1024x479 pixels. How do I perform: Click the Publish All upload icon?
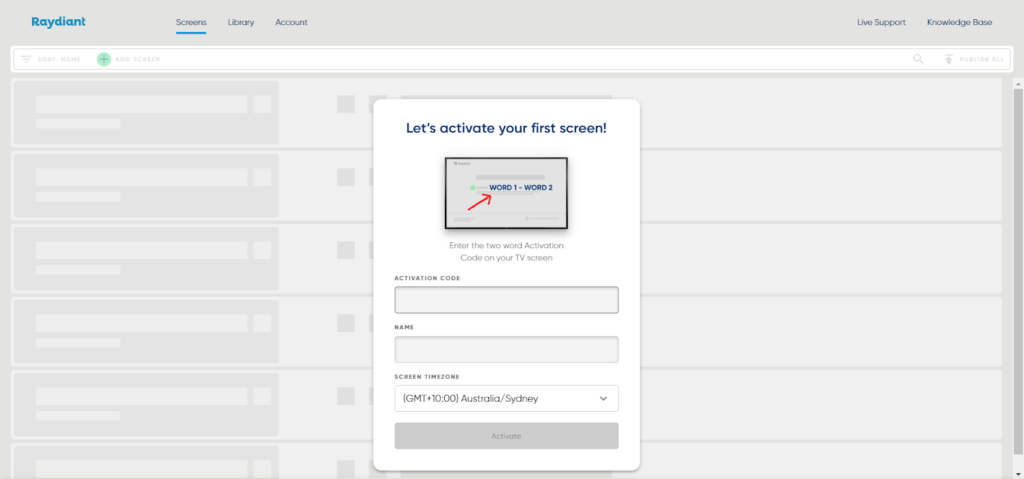coord(949,59)
